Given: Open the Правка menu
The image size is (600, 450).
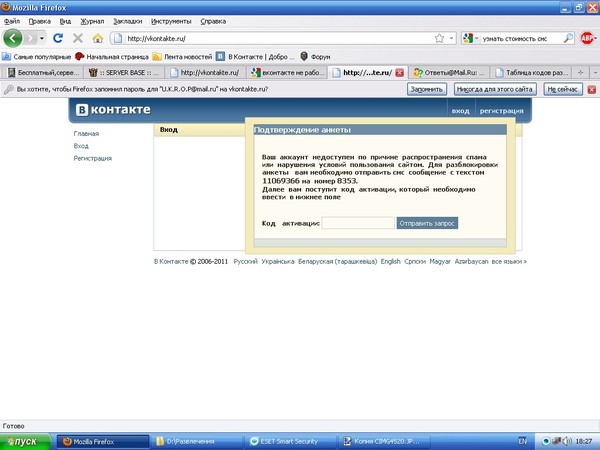Looking at the screenshot, I should pyautogui.click(x=40, y=21).
